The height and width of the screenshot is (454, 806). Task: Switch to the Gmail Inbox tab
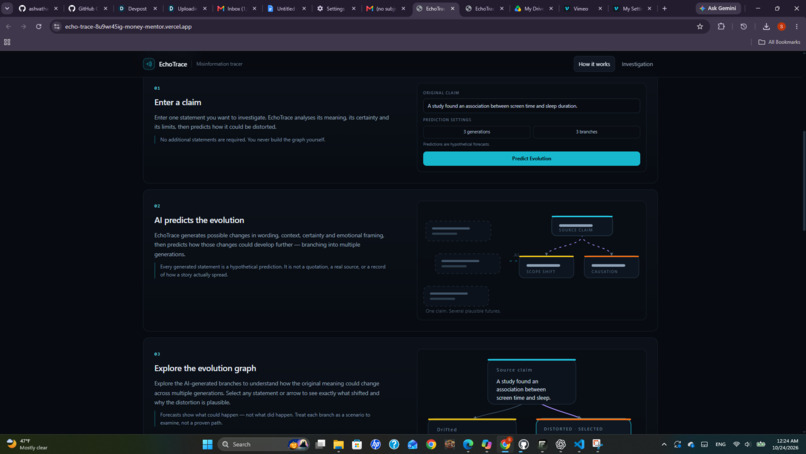tap(235, 8)
